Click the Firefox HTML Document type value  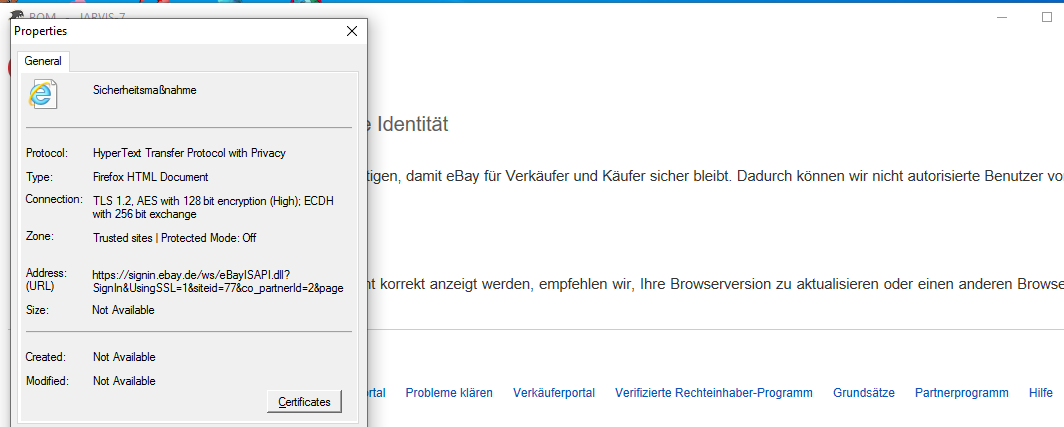150,177
